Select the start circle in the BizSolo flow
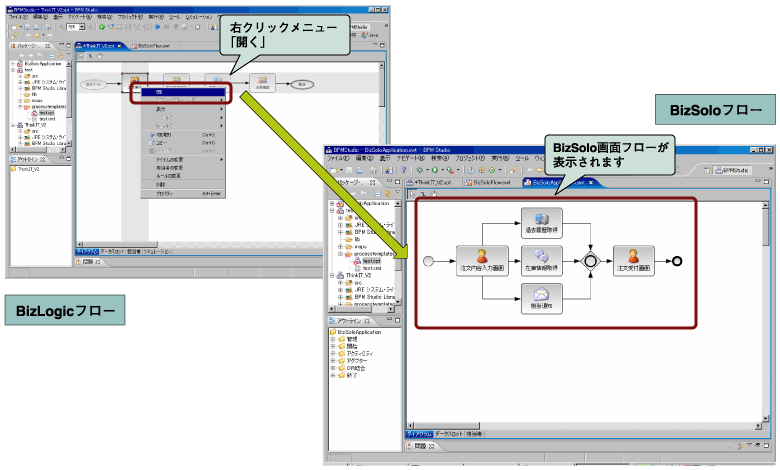Screen dimensions: 780x470 428,261
